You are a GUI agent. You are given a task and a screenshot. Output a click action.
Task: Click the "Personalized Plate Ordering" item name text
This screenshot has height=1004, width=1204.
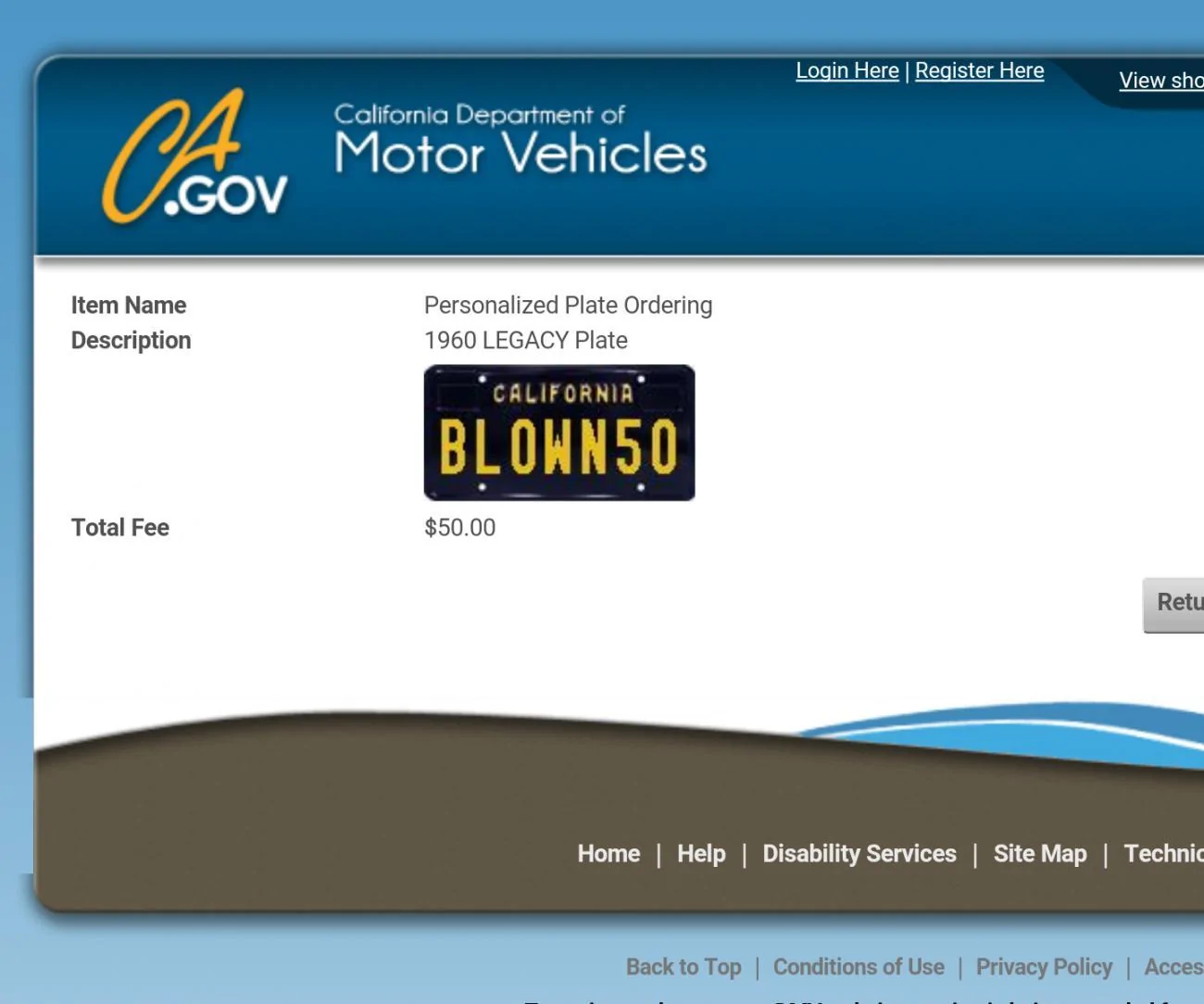point(569,306)
